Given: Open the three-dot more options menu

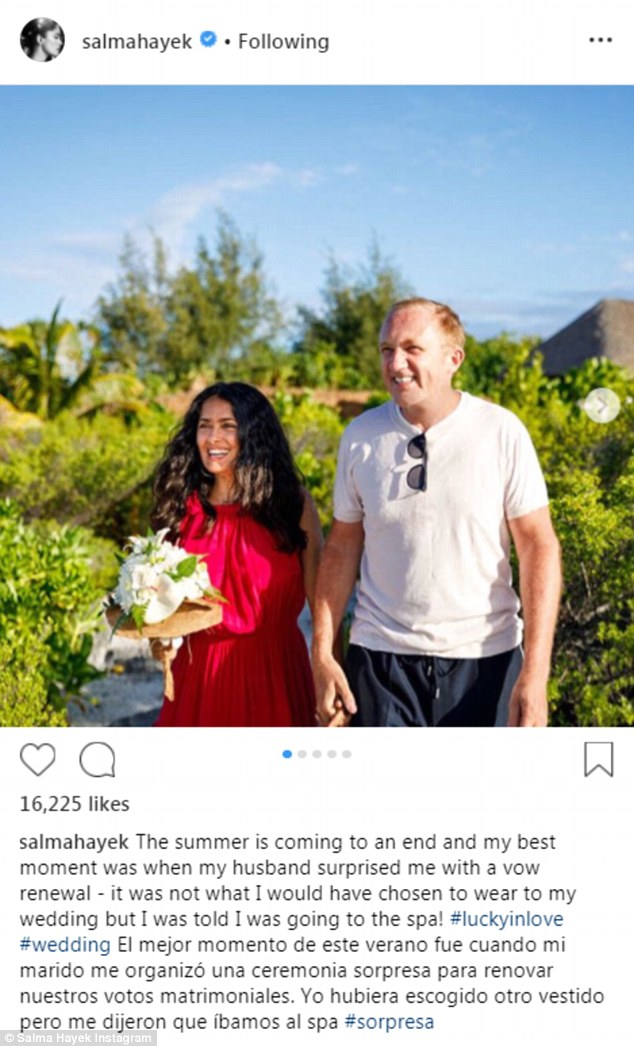Looking at the screenshot, I should [x=600, y=41].
